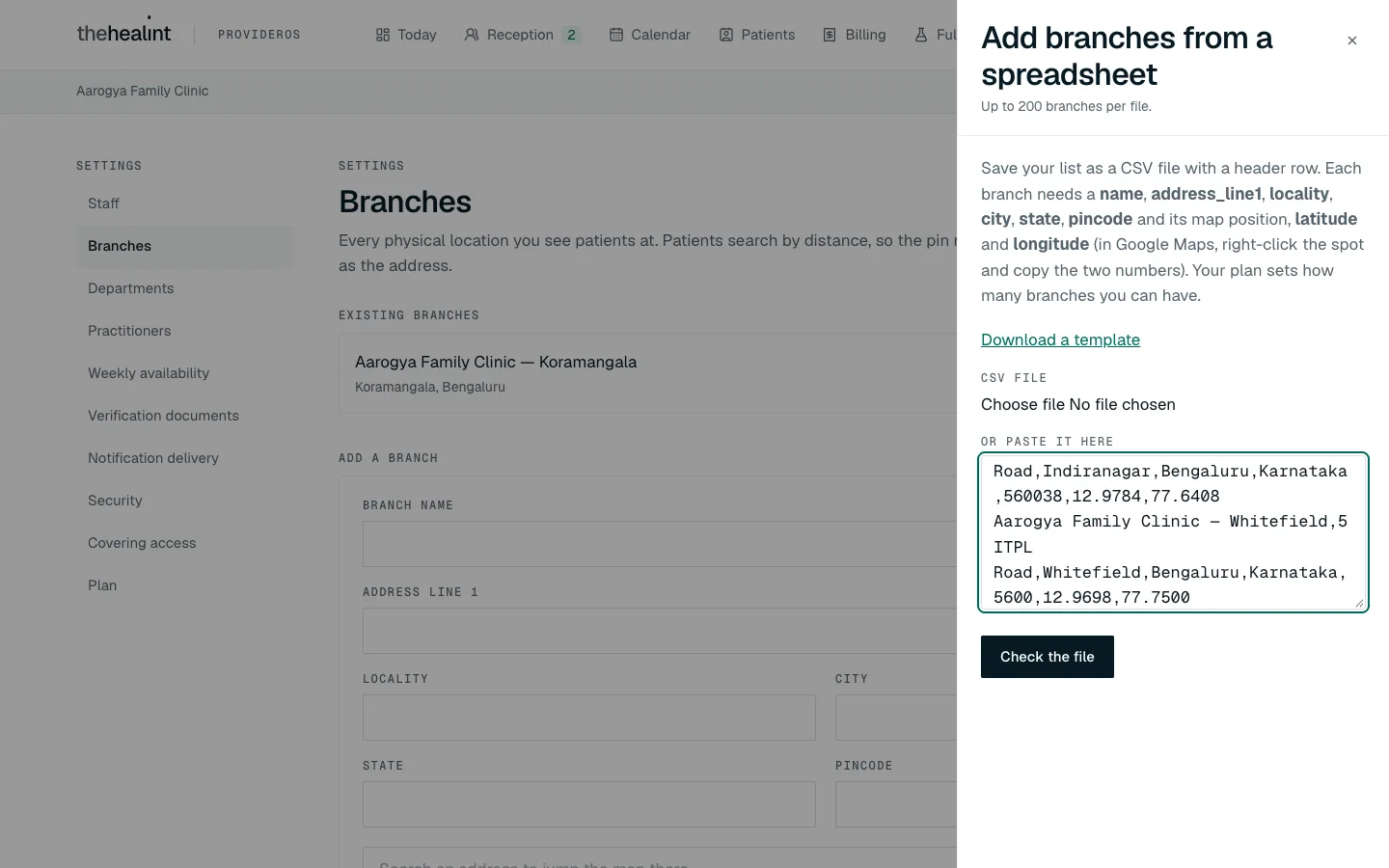The width and height of the screenshot is (1389, 868).
Task: Click the PROVIDEROS label
Action: pyautogui.click(x=259, y=35)
